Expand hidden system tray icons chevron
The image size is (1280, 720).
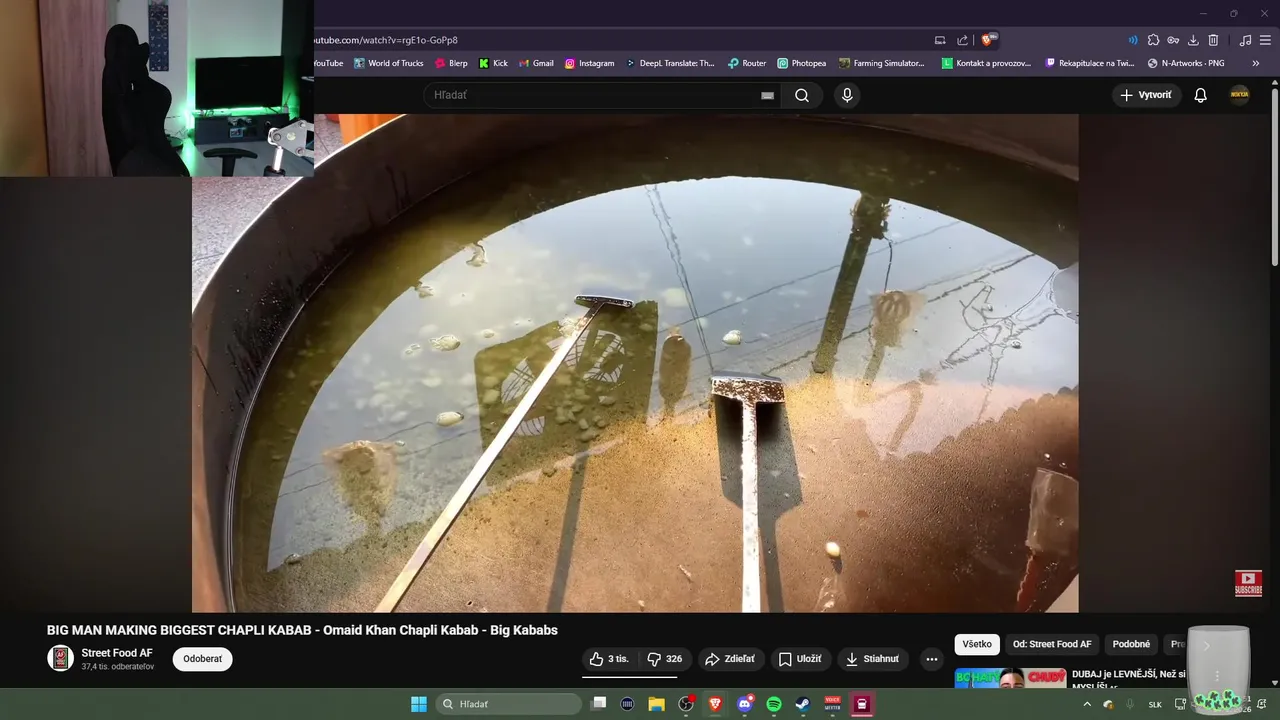coord(1087,704)
